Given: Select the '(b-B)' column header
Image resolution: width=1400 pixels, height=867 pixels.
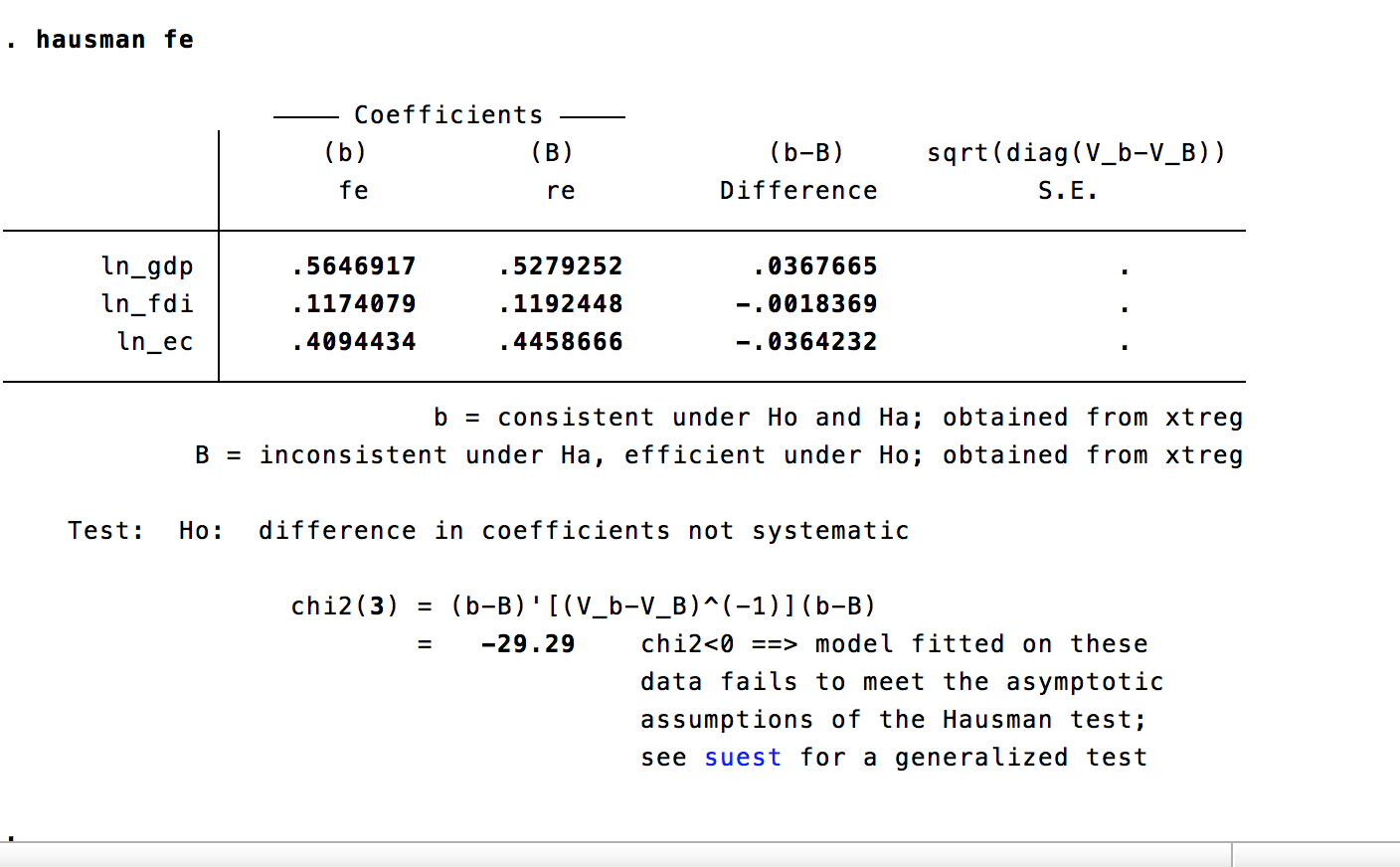Looking at the screenshot, I should pos(806,153).
